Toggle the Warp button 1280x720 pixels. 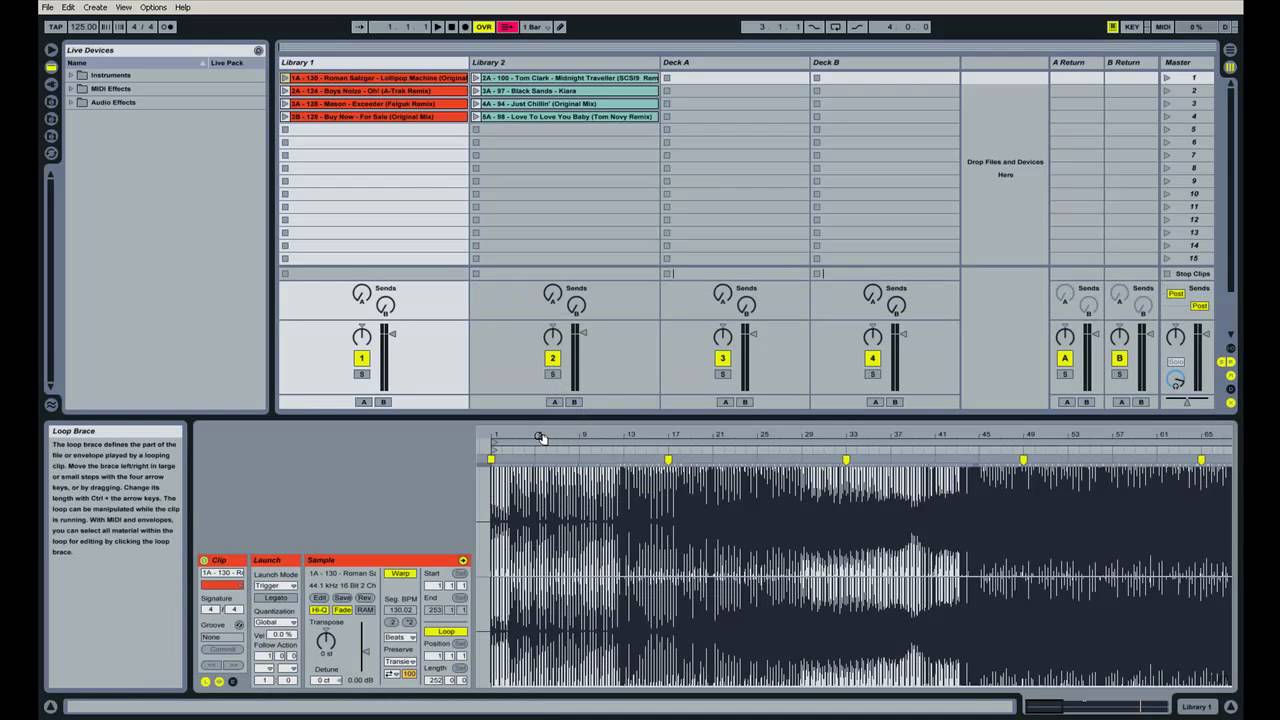point(400,573)
